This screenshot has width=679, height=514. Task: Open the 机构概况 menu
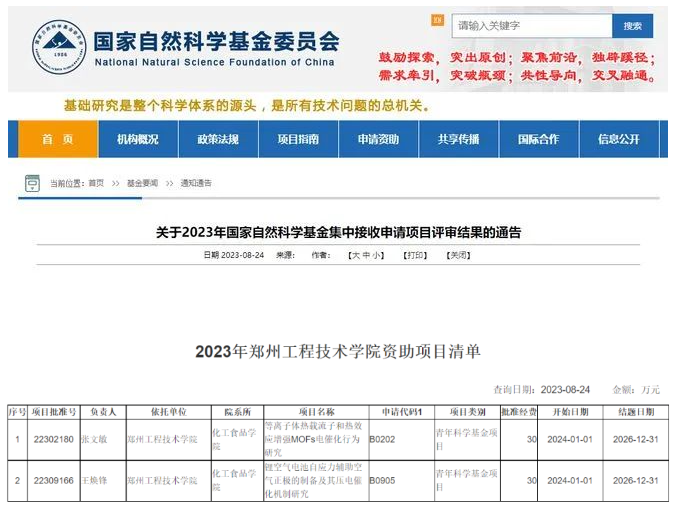(x=138, y=139)
